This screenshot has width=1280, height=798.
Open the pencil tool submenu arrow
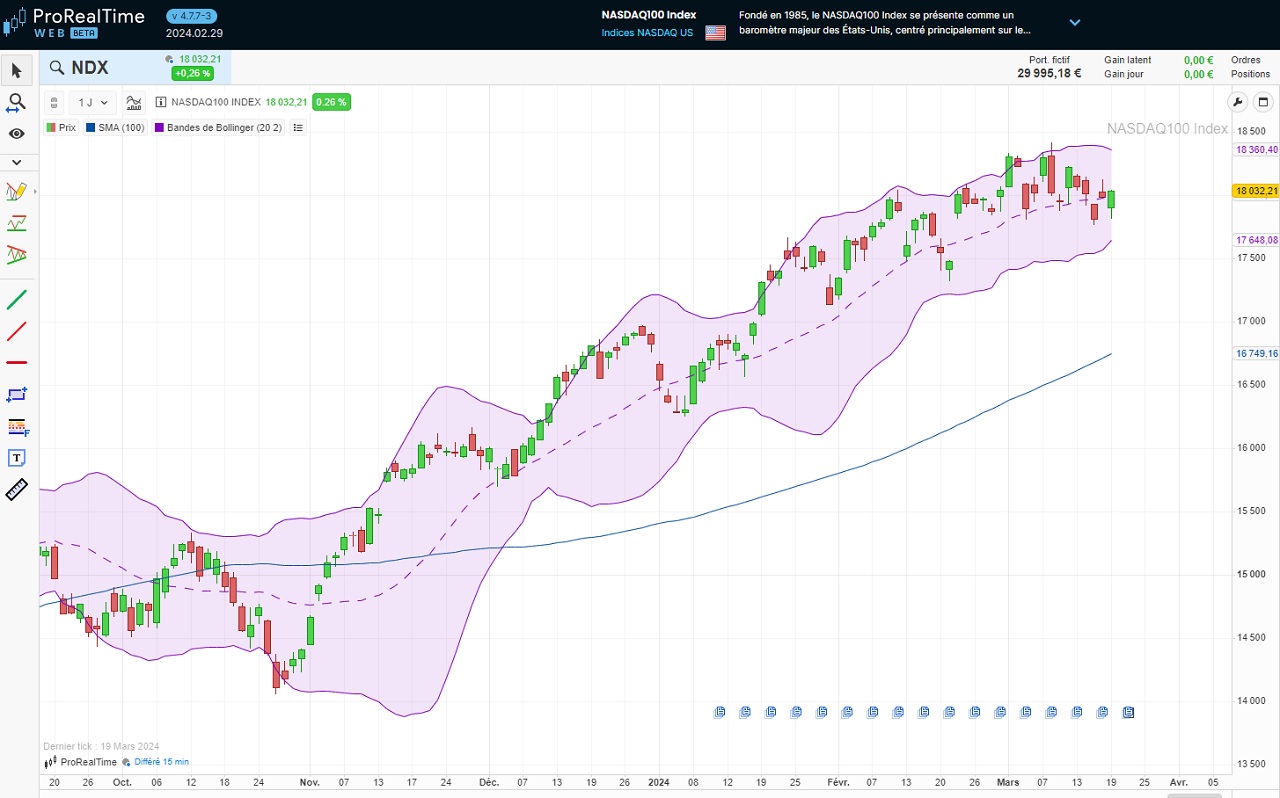pyautogui.click(x=35, y=191)
